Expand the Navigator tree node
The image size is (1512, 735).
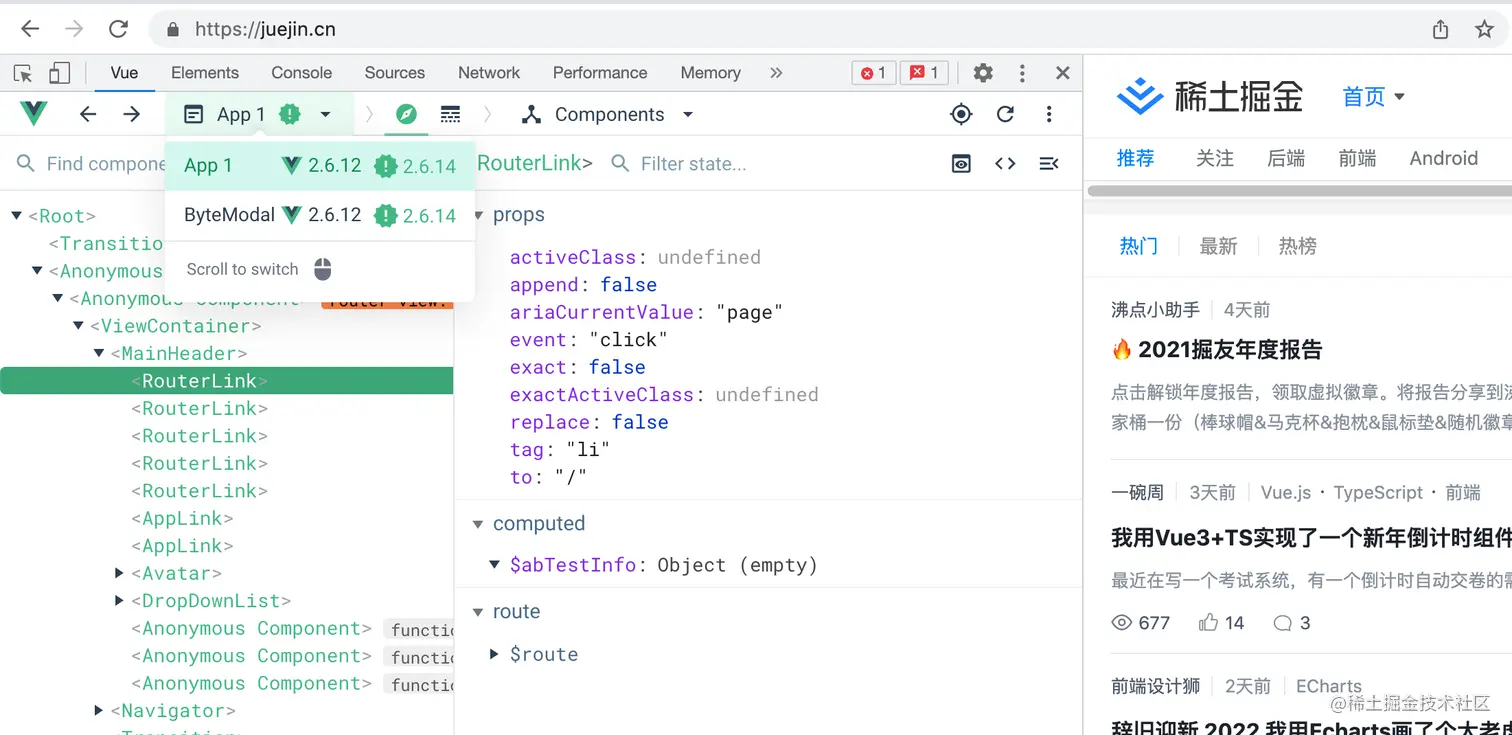pos(99,711)
